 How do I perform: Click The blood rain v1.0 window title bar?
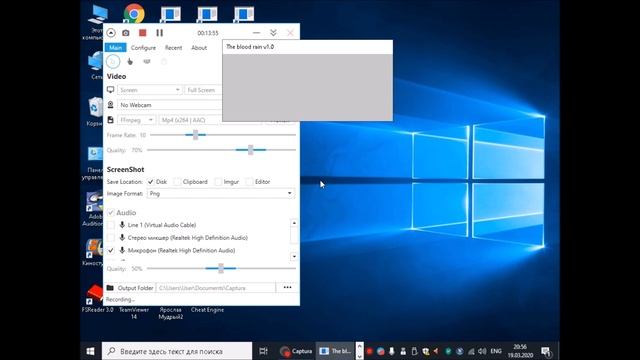pos(308,47)
